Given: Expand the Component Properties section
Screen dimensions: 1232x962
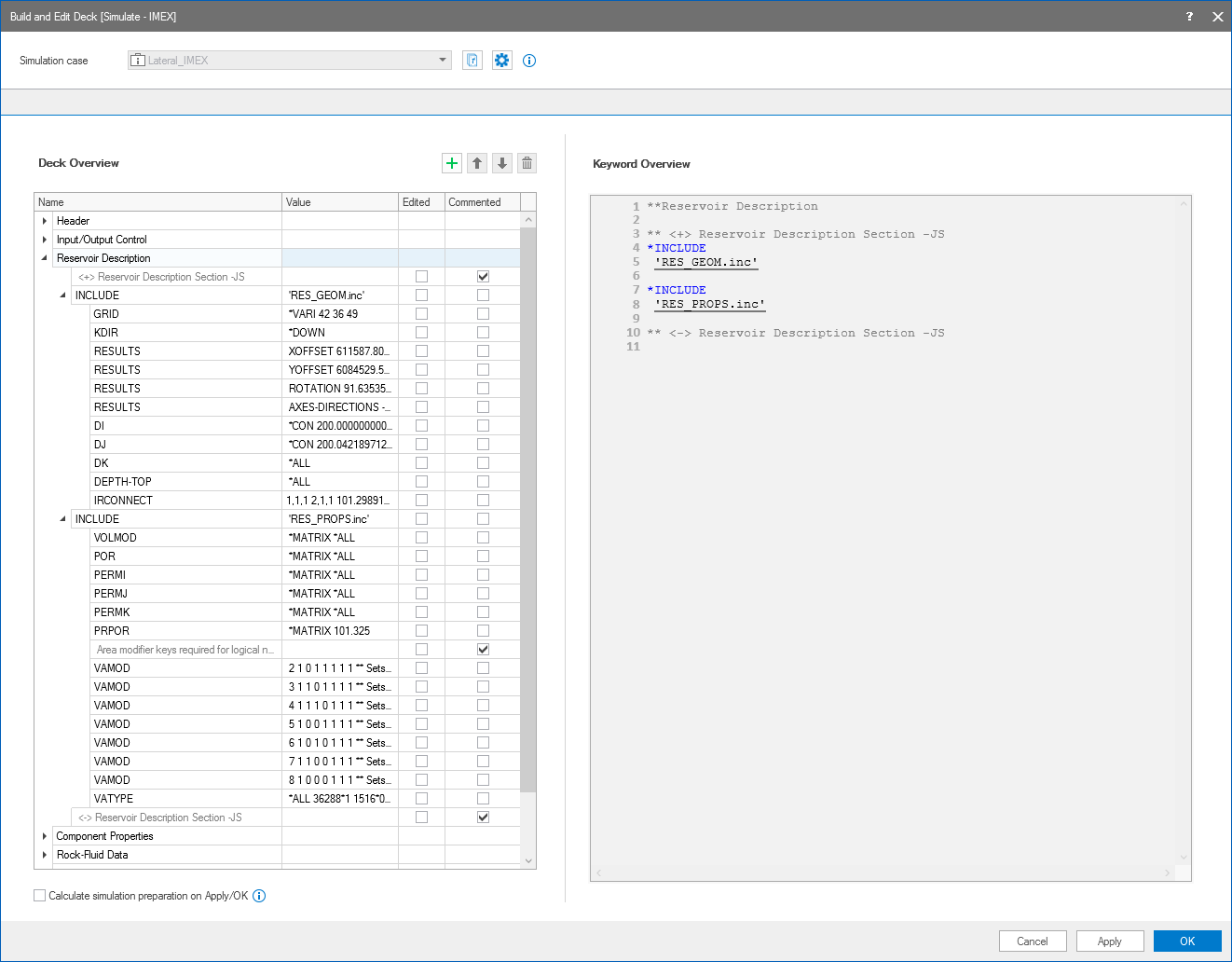Looking at the screenshot, I should coord(45,836).
